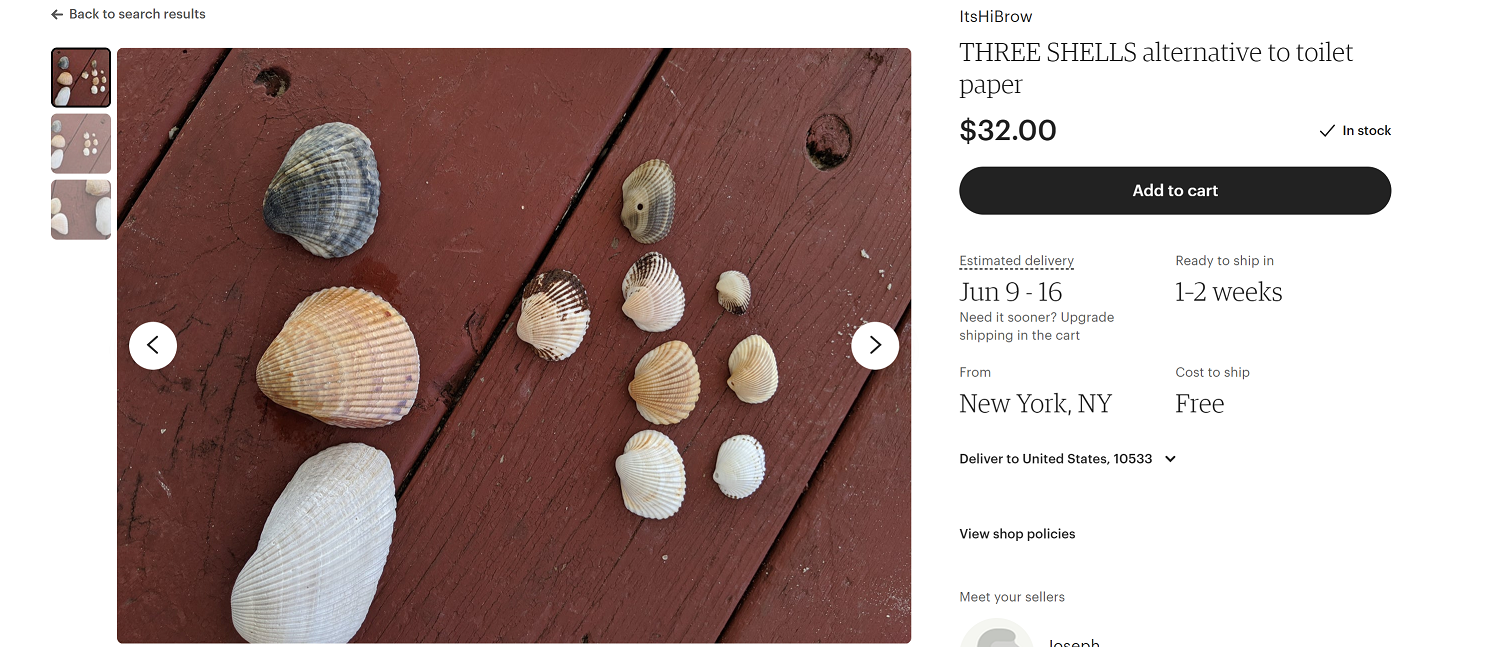Open View shop policies
The width and height of the screenshot is (1503, 647).
point(1017,534)
